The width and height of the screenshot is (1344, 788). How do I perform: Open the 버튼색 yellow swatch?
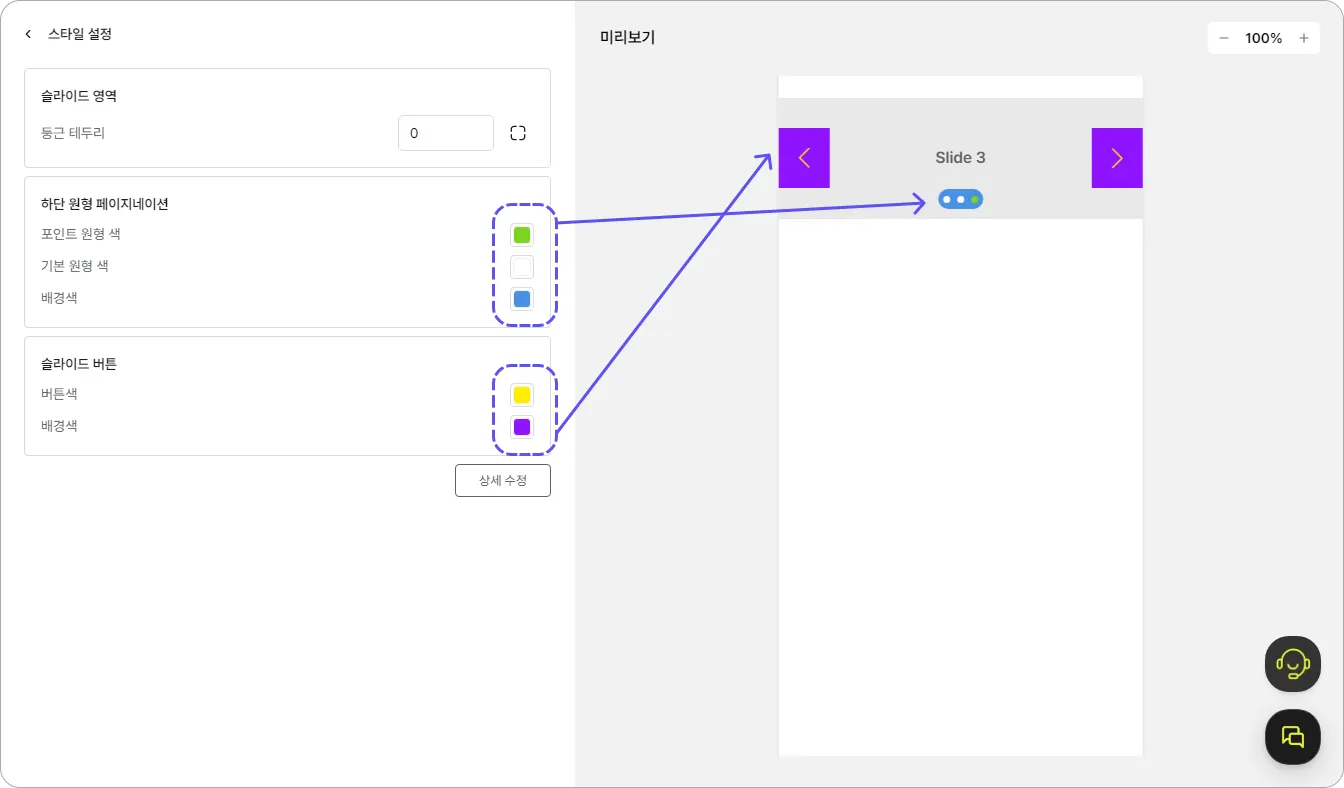click(522, 395)
